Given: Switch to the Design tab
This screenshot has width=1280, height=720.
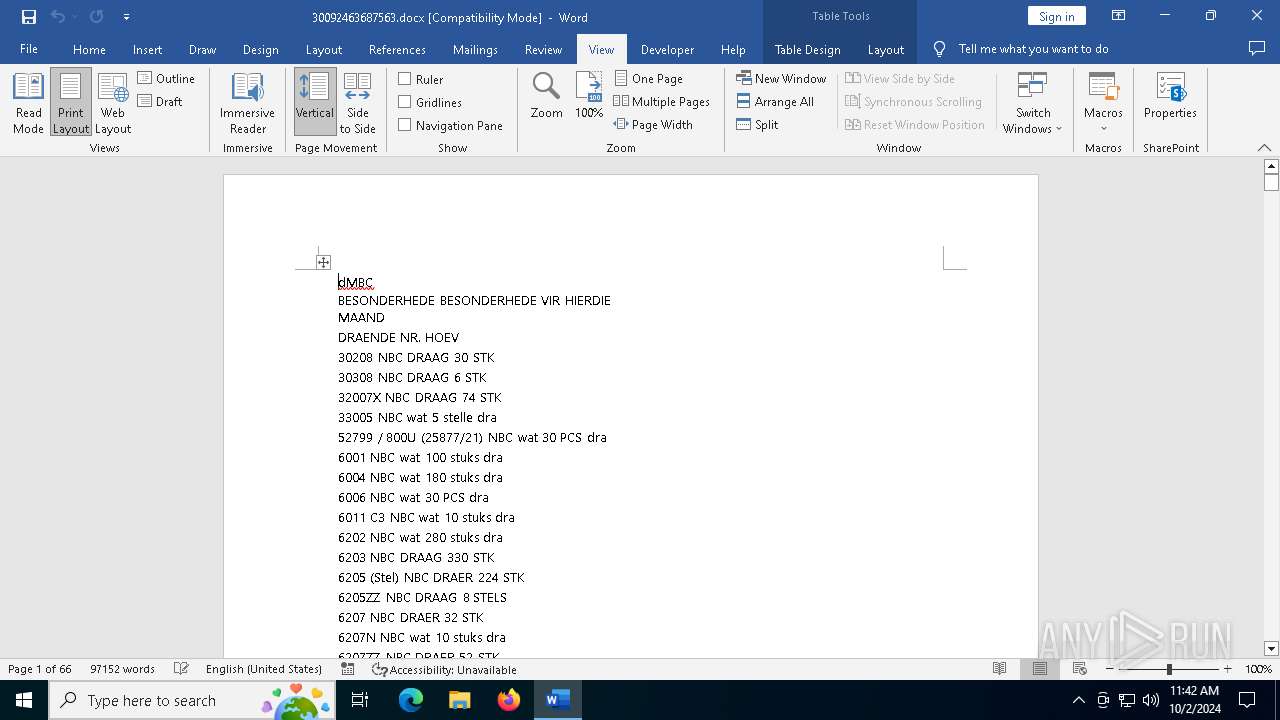Looking at the screenshot, I should (x=260, y=49).
